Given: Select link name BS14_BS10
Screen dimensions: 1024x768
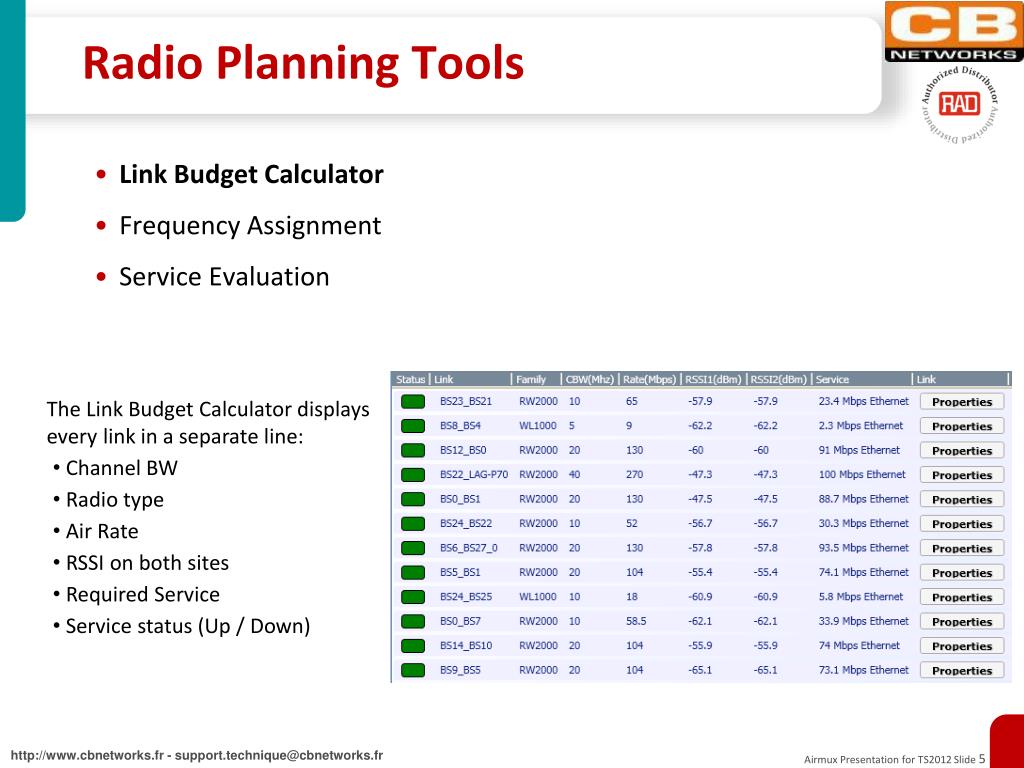Looking at the screenshot, I should pos(466,645).
